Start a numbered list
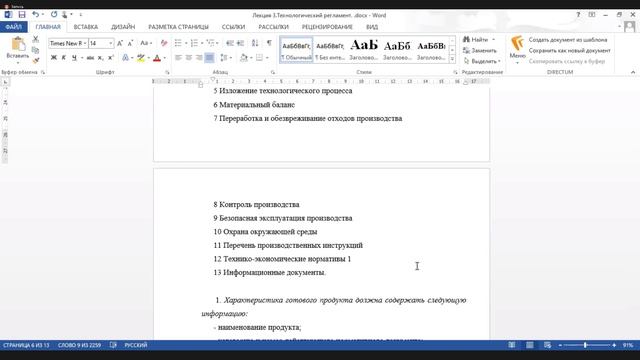This screenshot has width=640, height=360. (x=194, y=43)
